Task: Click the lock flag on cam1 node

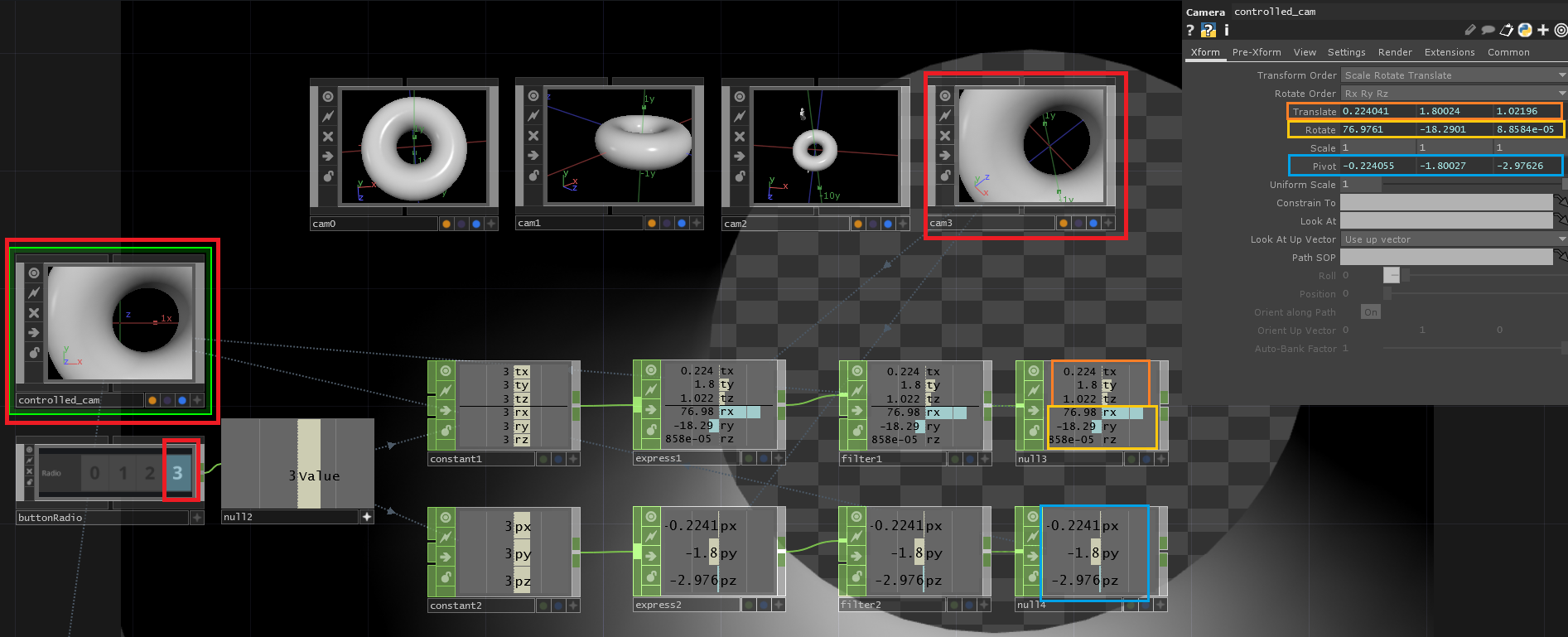Action: point(533,176)
